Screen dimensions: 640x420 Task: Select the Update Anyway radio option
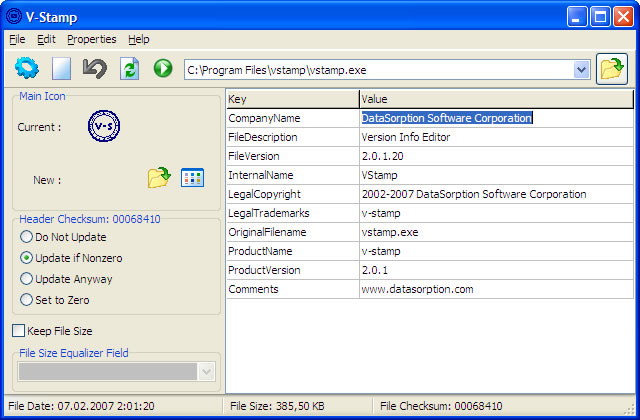point(27,279)
